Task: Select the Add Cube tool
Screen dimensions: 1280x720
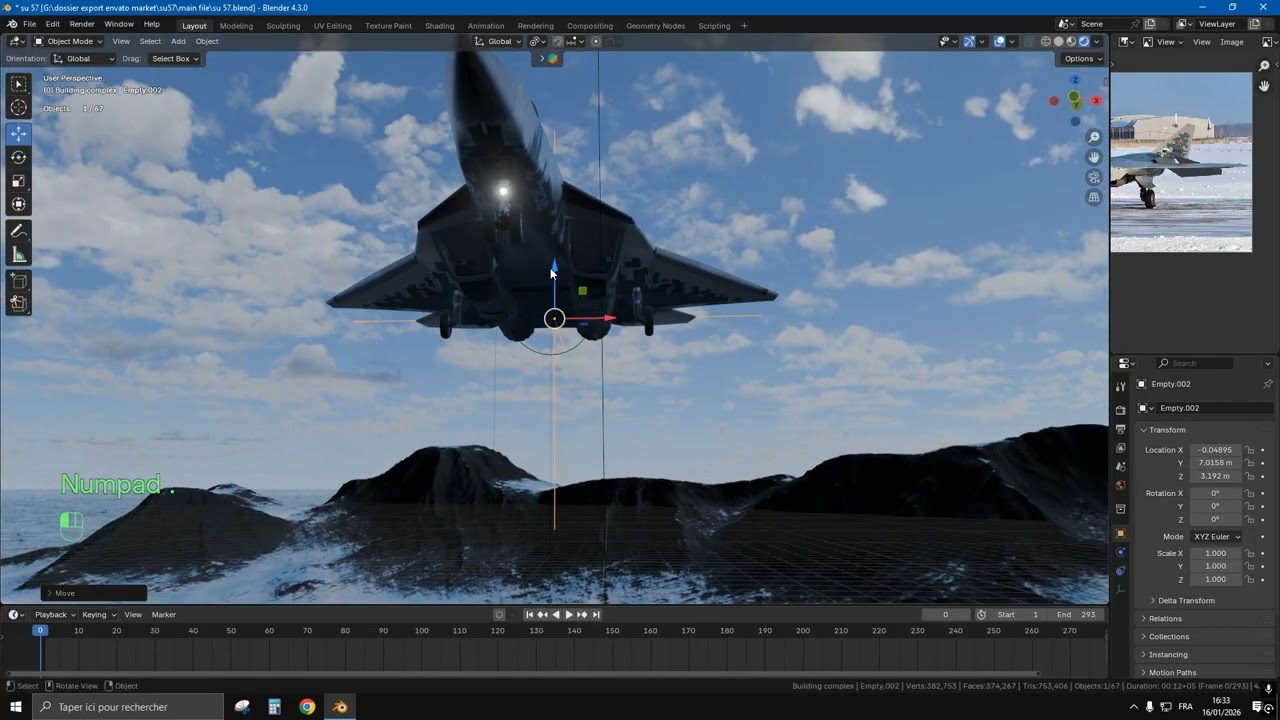Action: tap(19, 281)
